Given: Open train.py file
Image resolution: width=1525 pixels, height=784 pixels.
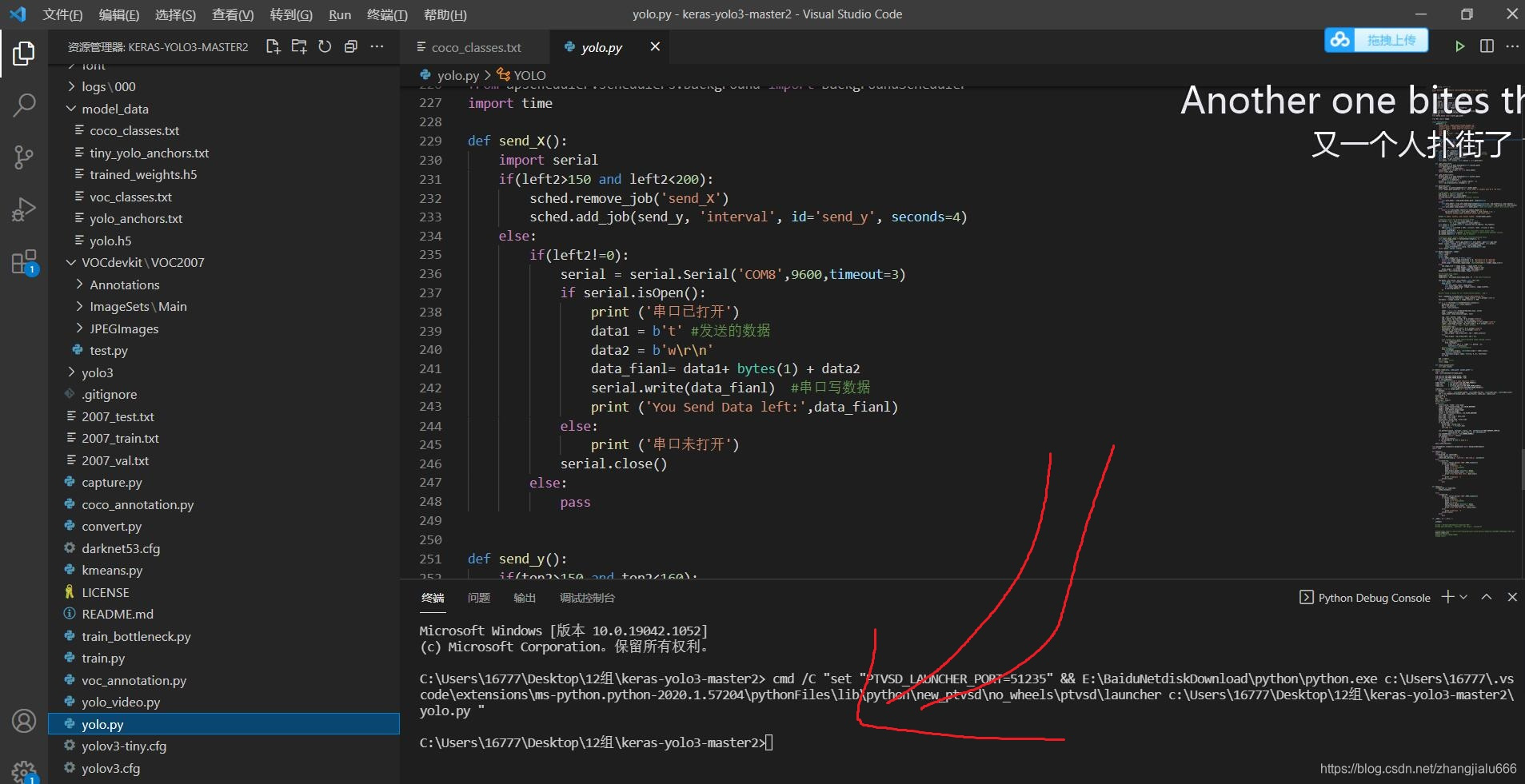Looking at the screenshot, I should (x=224, y=658).
